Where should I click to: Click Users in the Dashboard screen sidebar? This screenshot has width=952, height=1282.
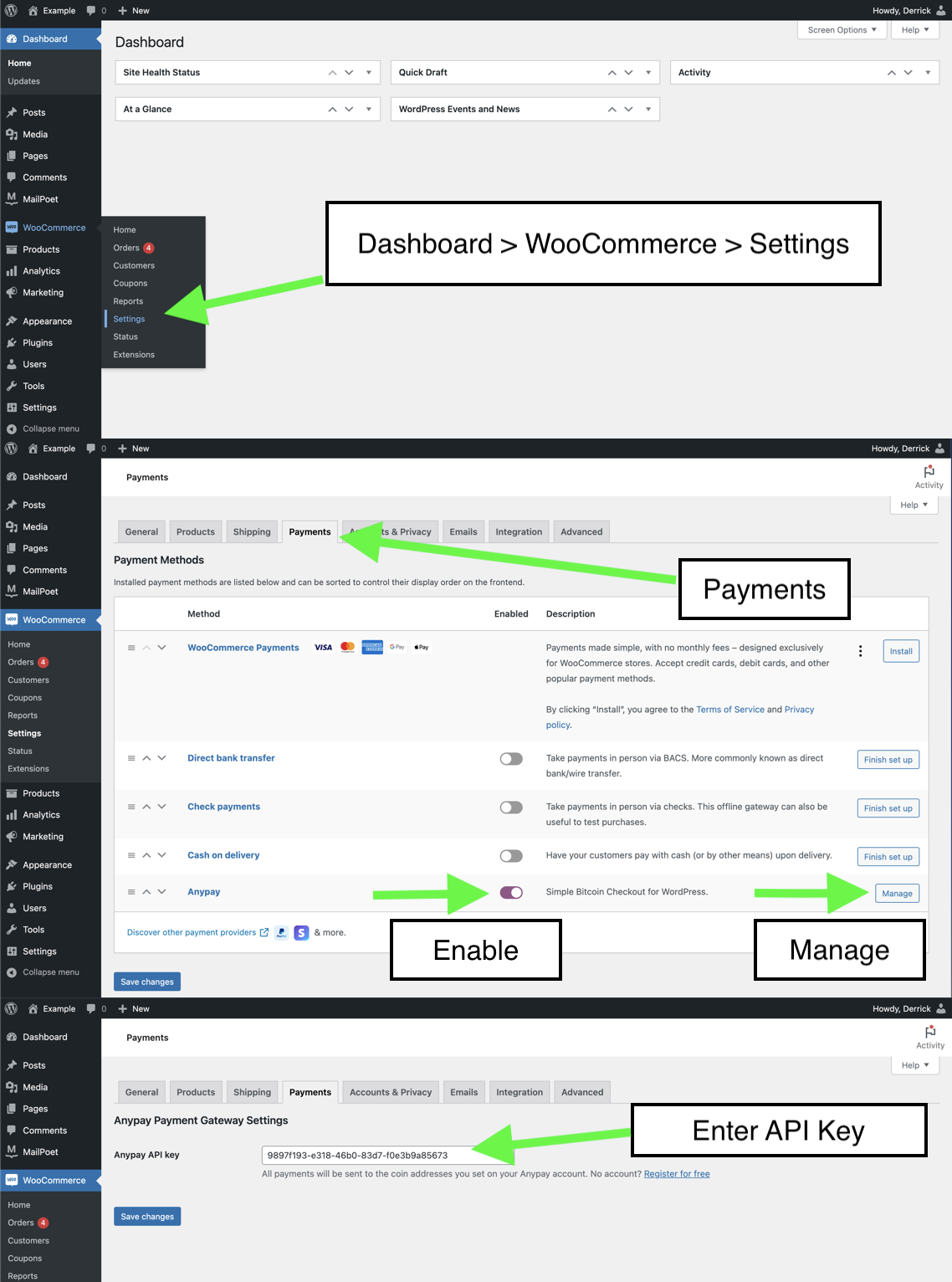coord(34,364)
